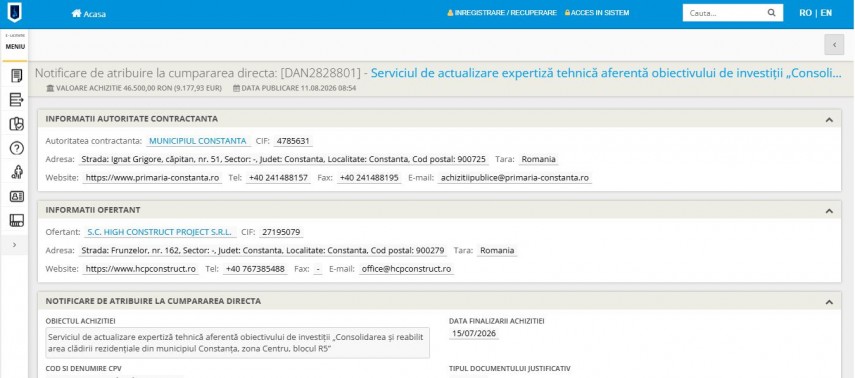Select phone +40 241488157
855x378 pixels.
tap(278, 178)
